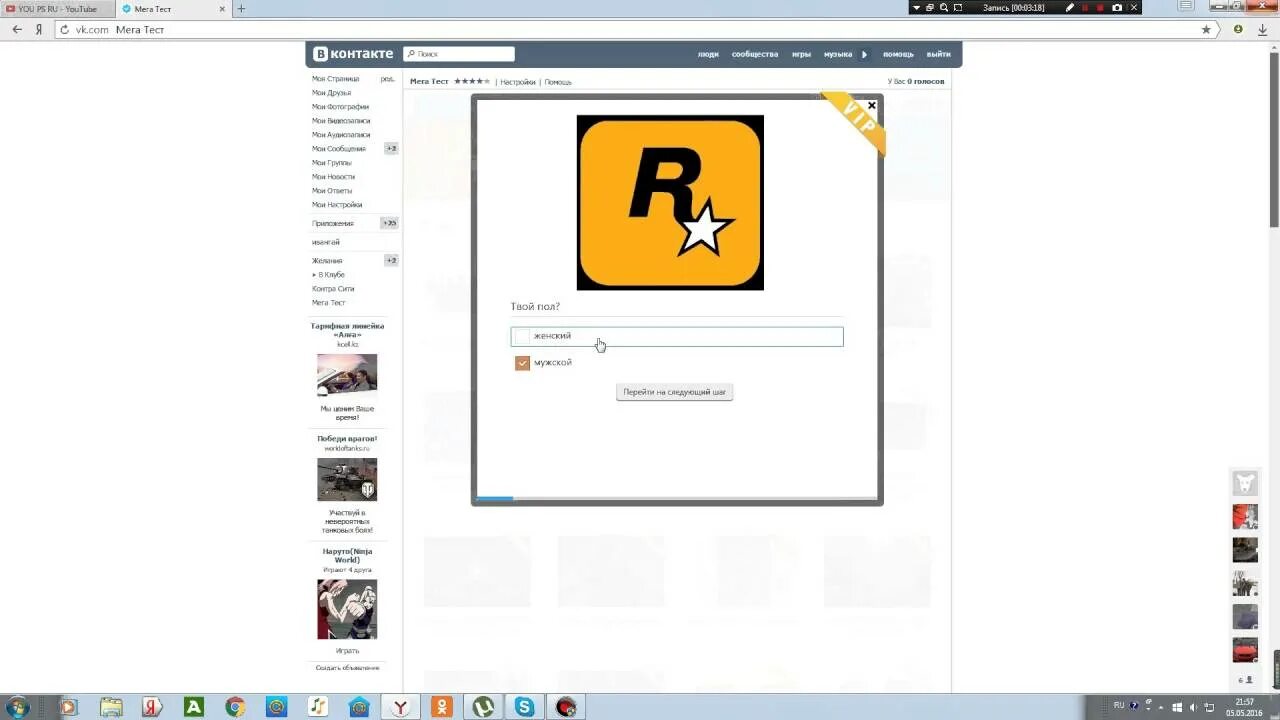Image resolution: width=1280 pixels, height=720 pixels.
Task: Click the +35 badge next to Приложения
Action: [389, 224]
